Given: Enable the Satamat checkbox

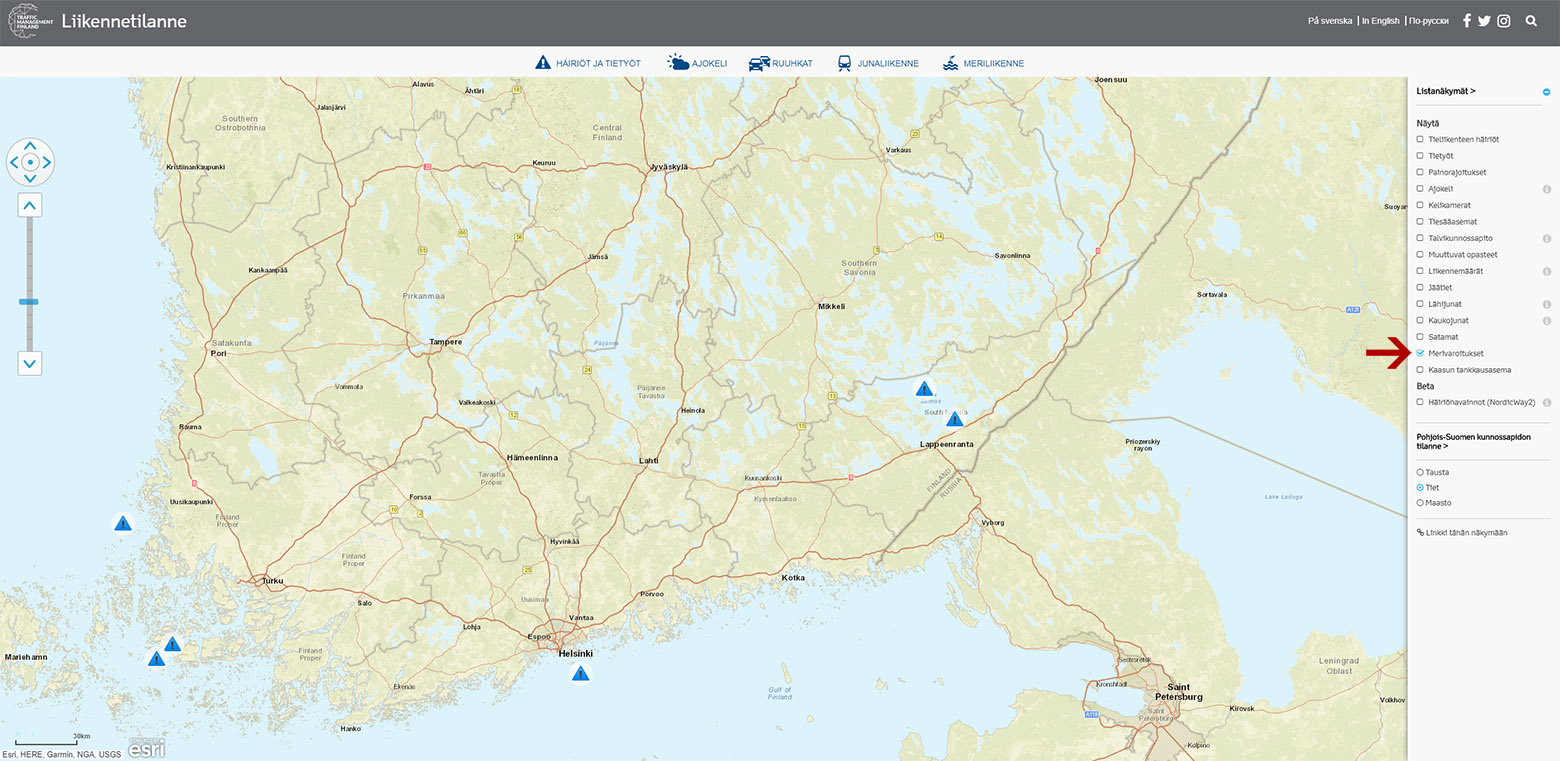Looking at the screenshot, I should coord(1420,337).
